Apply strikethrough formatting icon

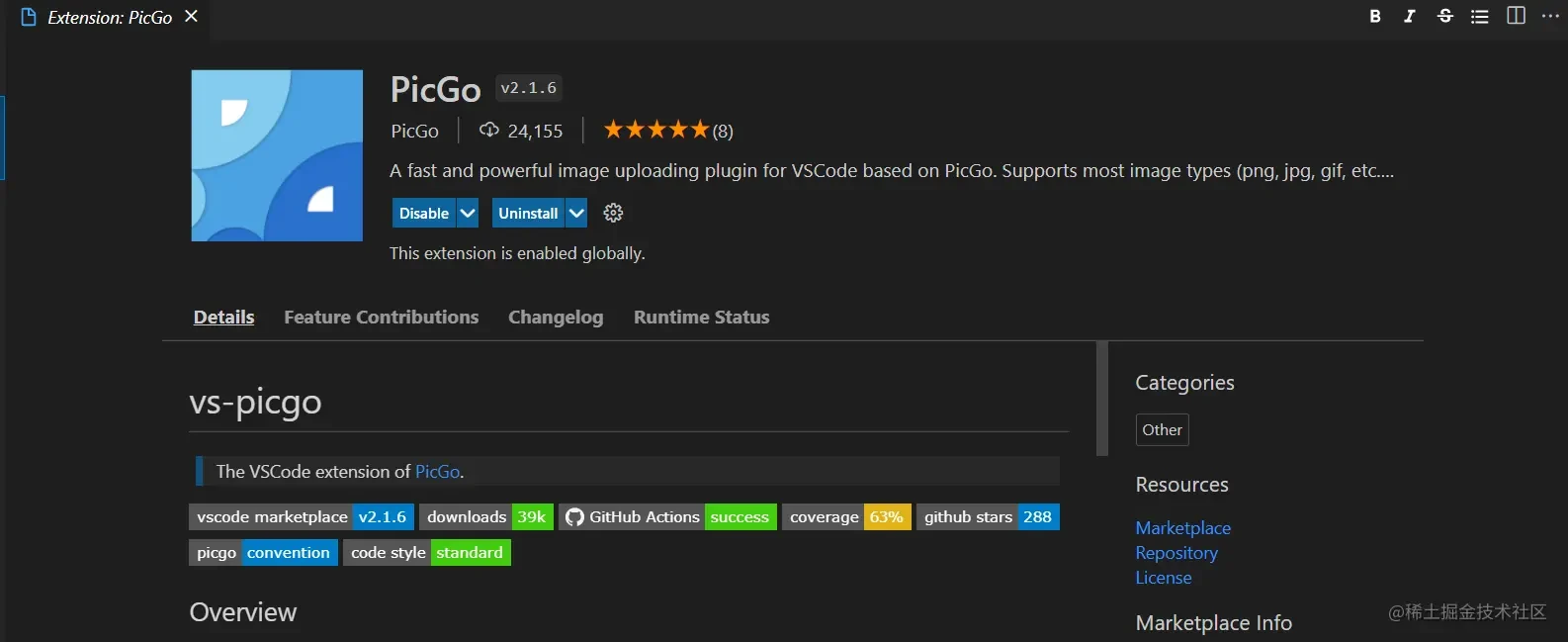click(x=1444, y=16)
